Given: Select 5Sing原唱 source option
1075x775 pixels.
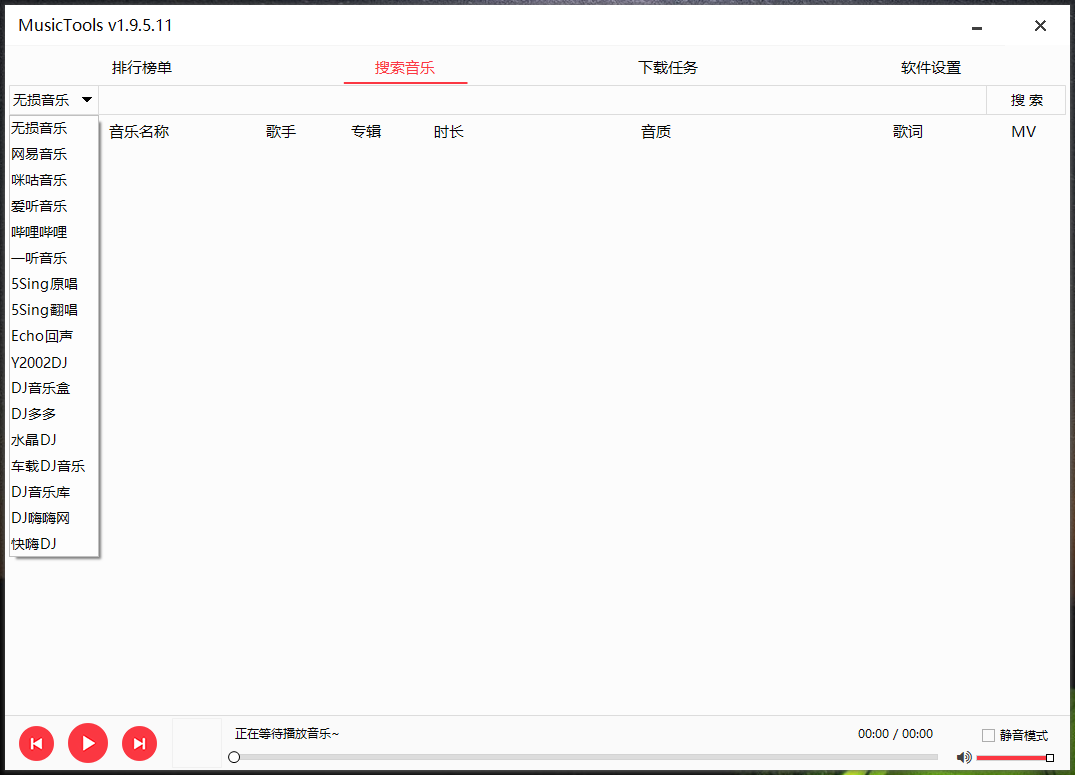Looking at the screenshot, I should click(x=54, y=284).
